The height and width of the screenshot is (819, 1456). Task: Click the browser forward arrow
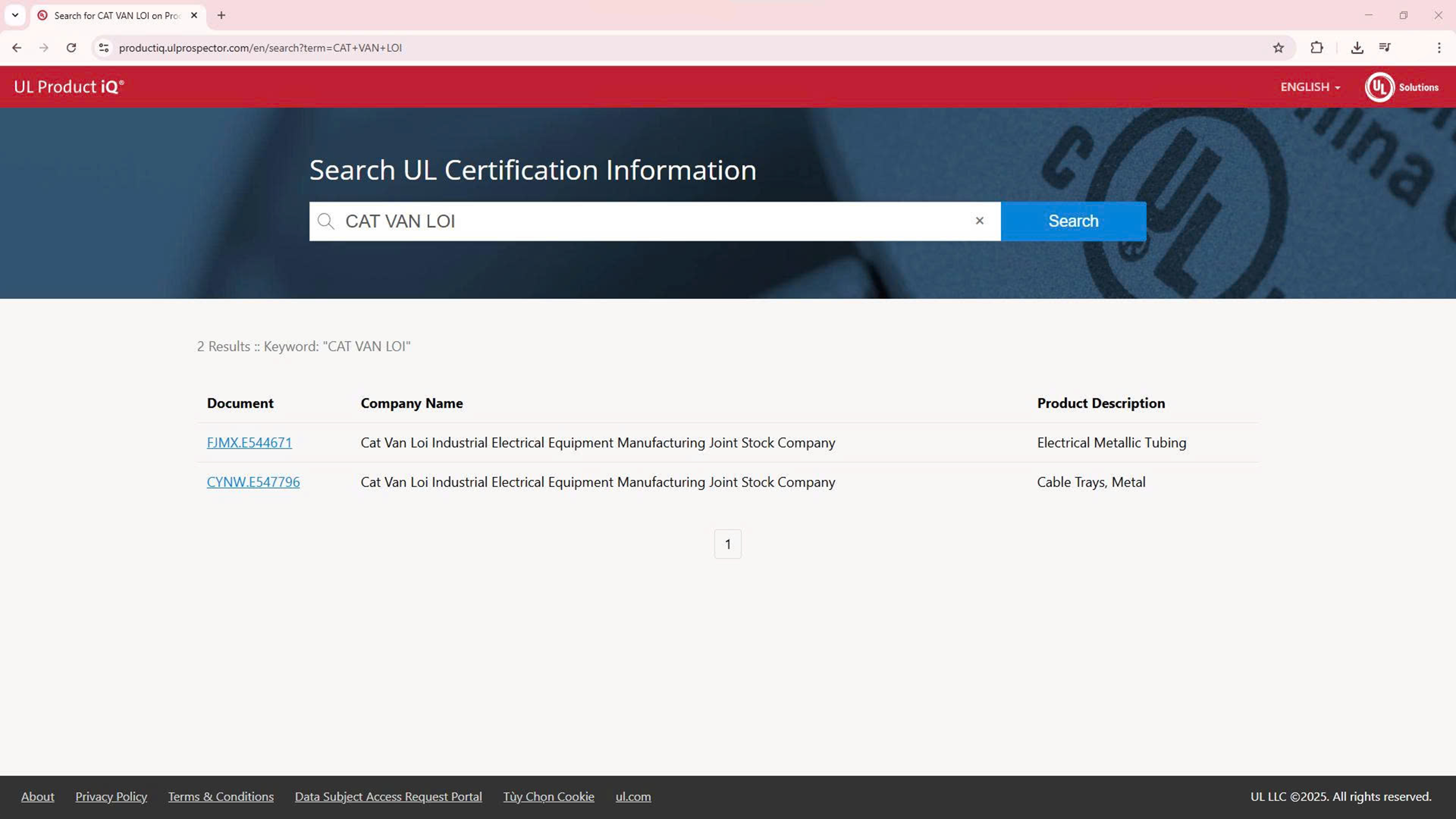[44, 48]
